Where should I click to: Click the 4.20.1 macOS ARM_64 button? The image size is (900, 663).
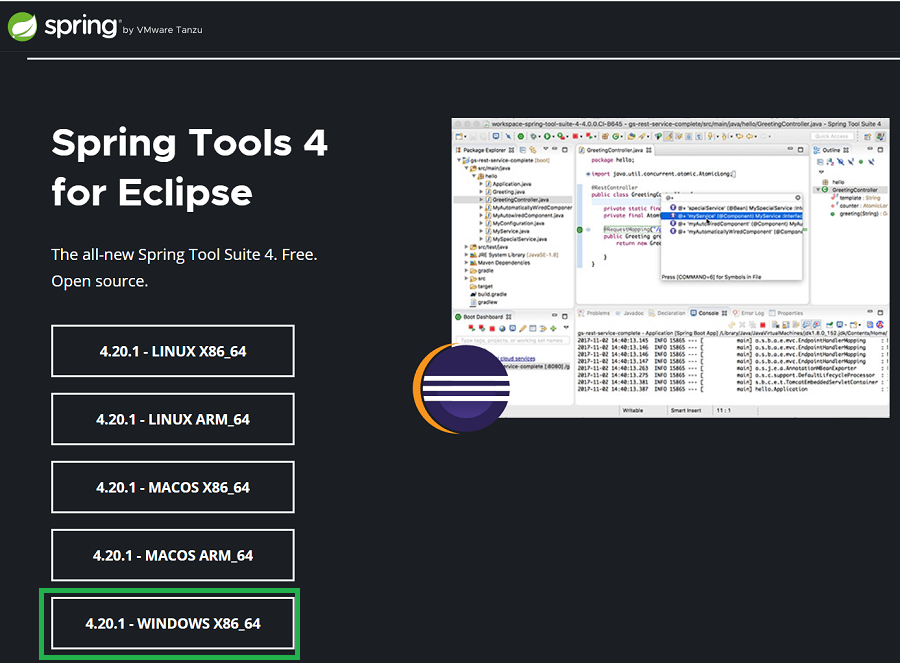173,556
